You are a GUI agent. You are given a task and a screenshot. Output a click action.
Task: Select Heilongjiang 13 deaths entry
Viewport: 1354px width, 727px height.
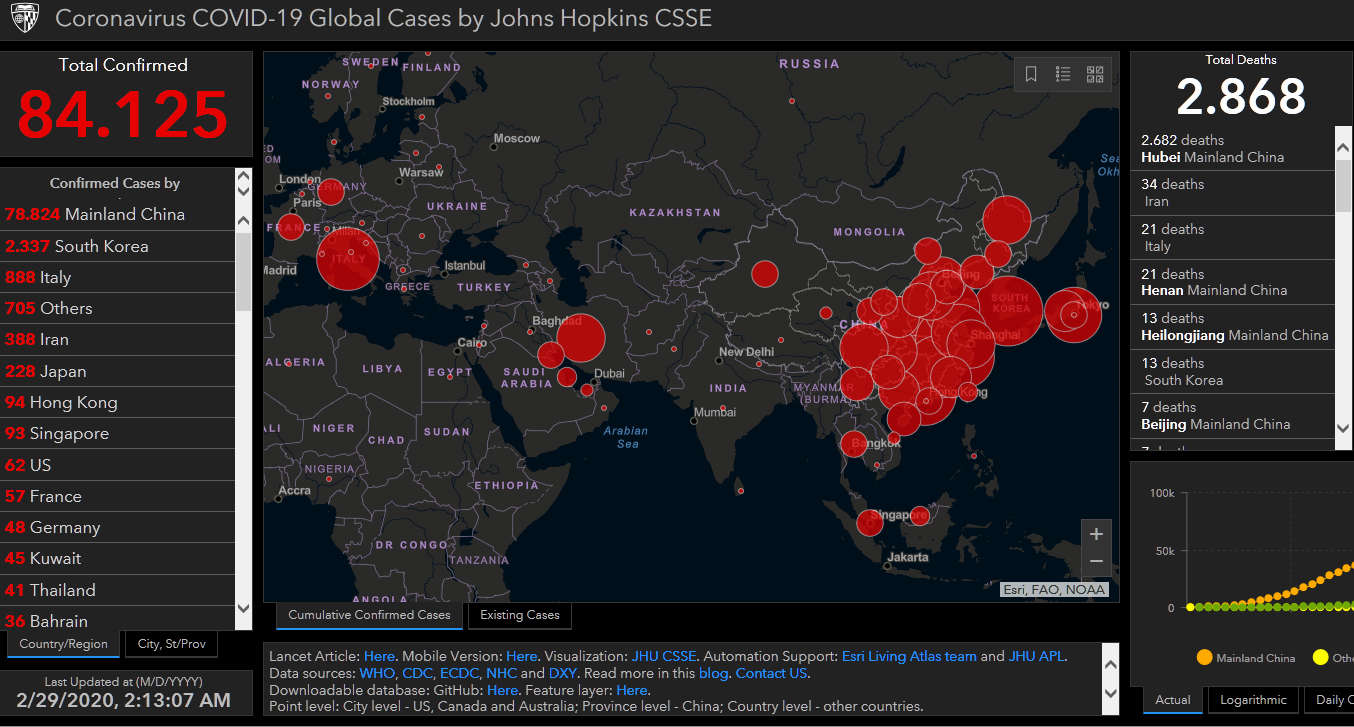(1232, 327)
